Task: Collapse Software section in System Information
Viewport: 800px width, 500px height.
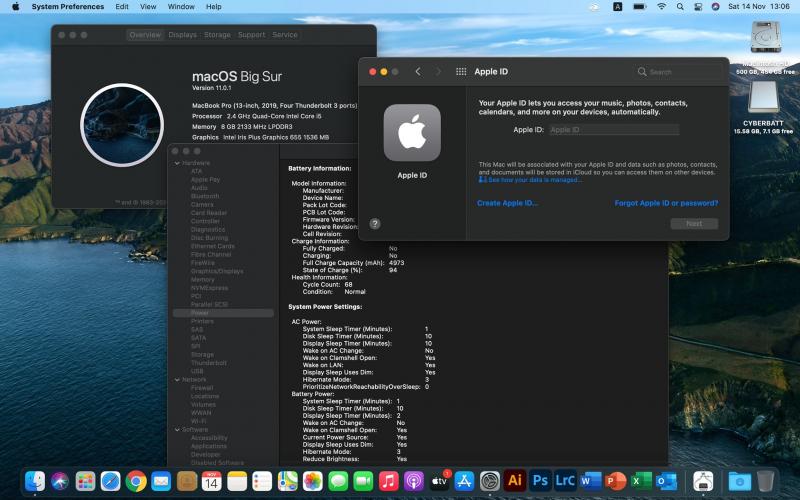Action: (x=177, y=430)
